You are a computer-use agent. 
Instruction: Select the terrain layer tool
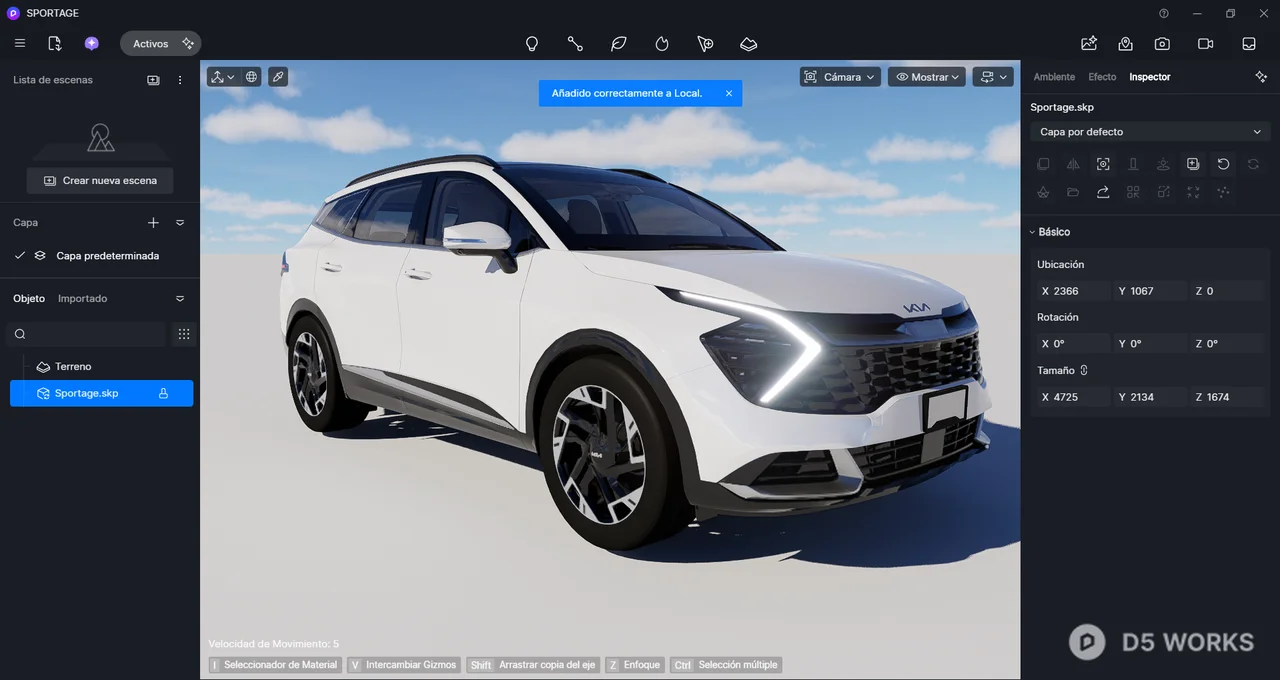pyautogui.click(x=748, y=44)
